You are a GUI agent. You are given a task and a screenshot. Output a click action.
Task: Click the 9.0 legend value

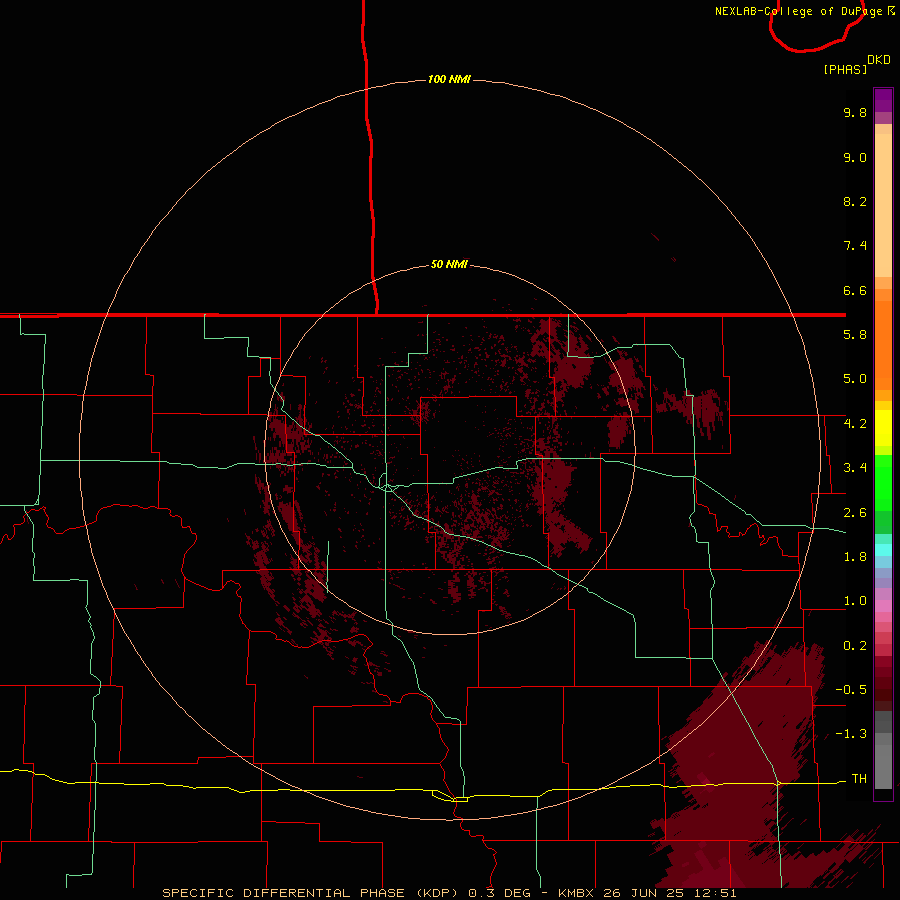click(855, 157)
